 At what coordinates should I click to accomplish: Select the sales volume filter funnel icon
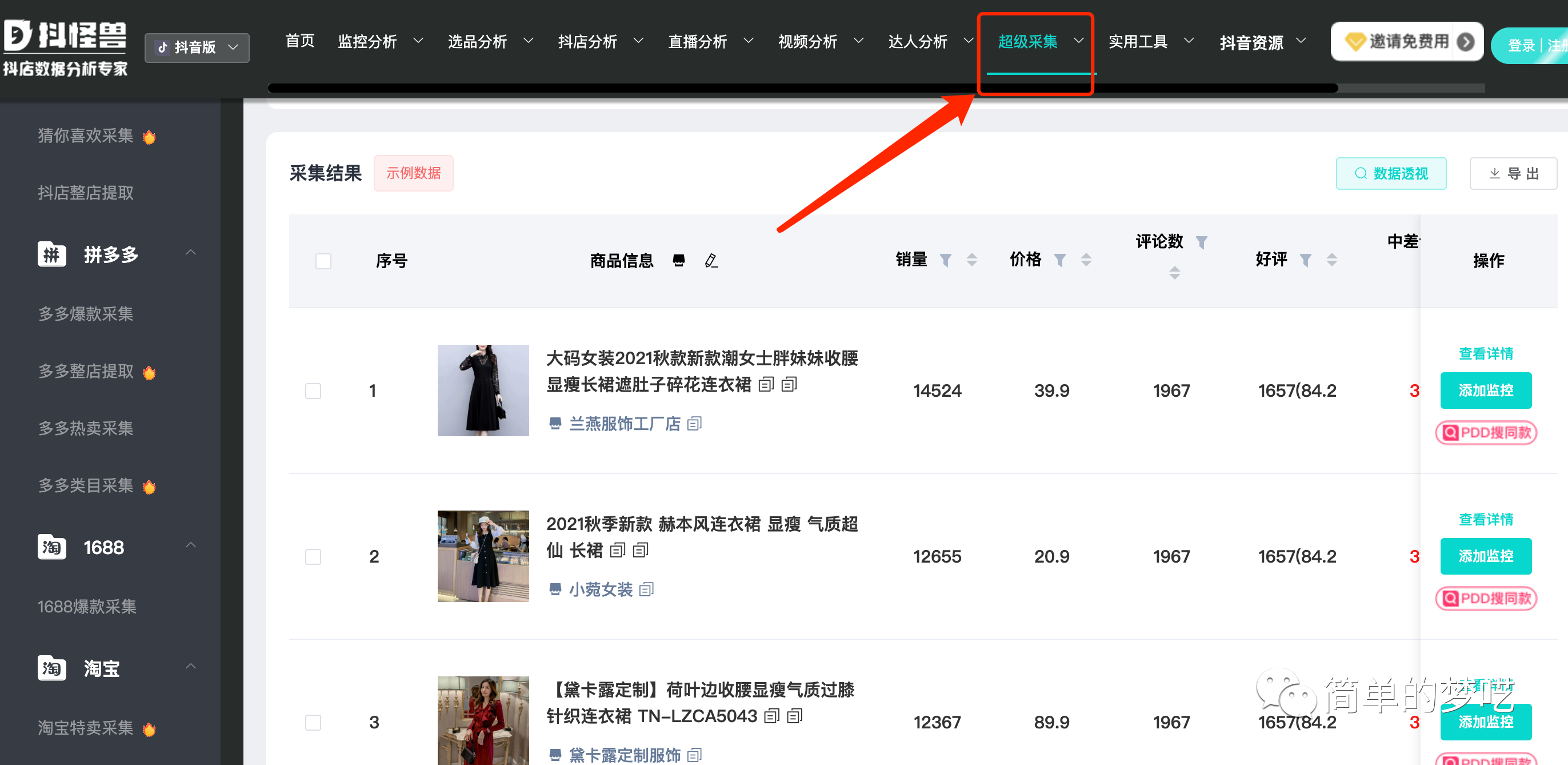coord(946,260)
